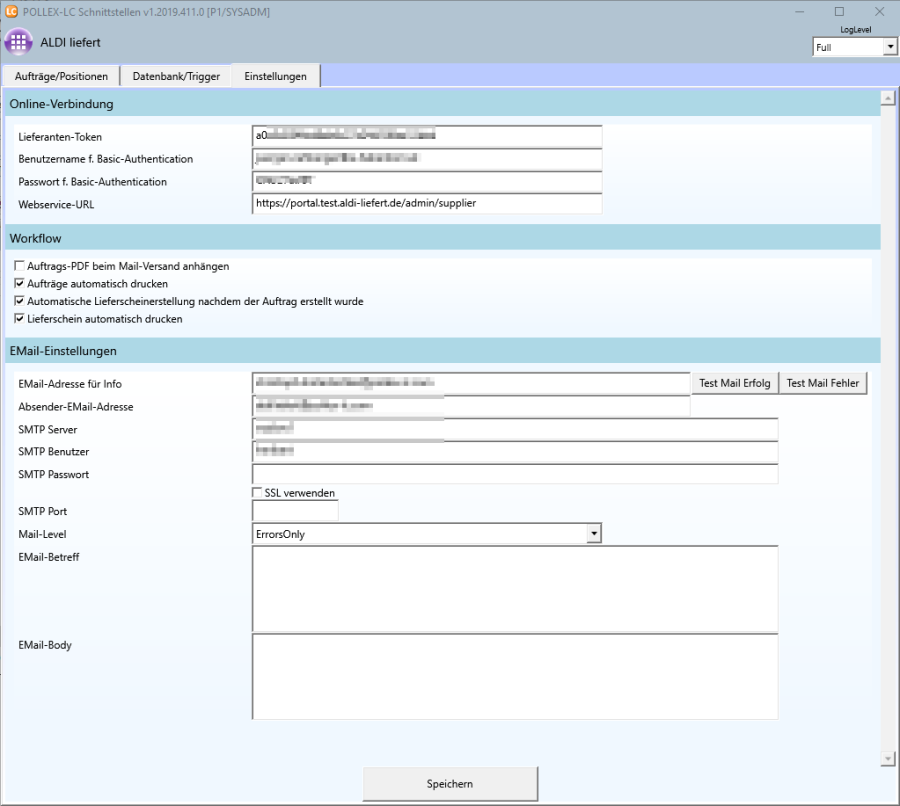
Task: Toggle Aufträge automatisch drucken checkbox
Action: (20, 284)
